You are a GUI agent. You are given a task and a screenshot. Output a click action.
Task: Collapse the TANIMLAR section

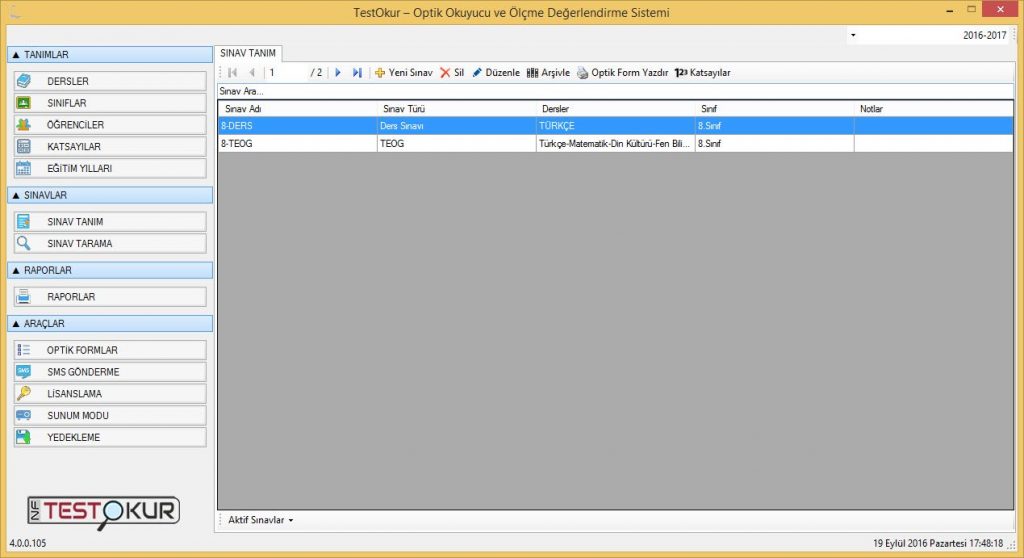coord(110,55)
